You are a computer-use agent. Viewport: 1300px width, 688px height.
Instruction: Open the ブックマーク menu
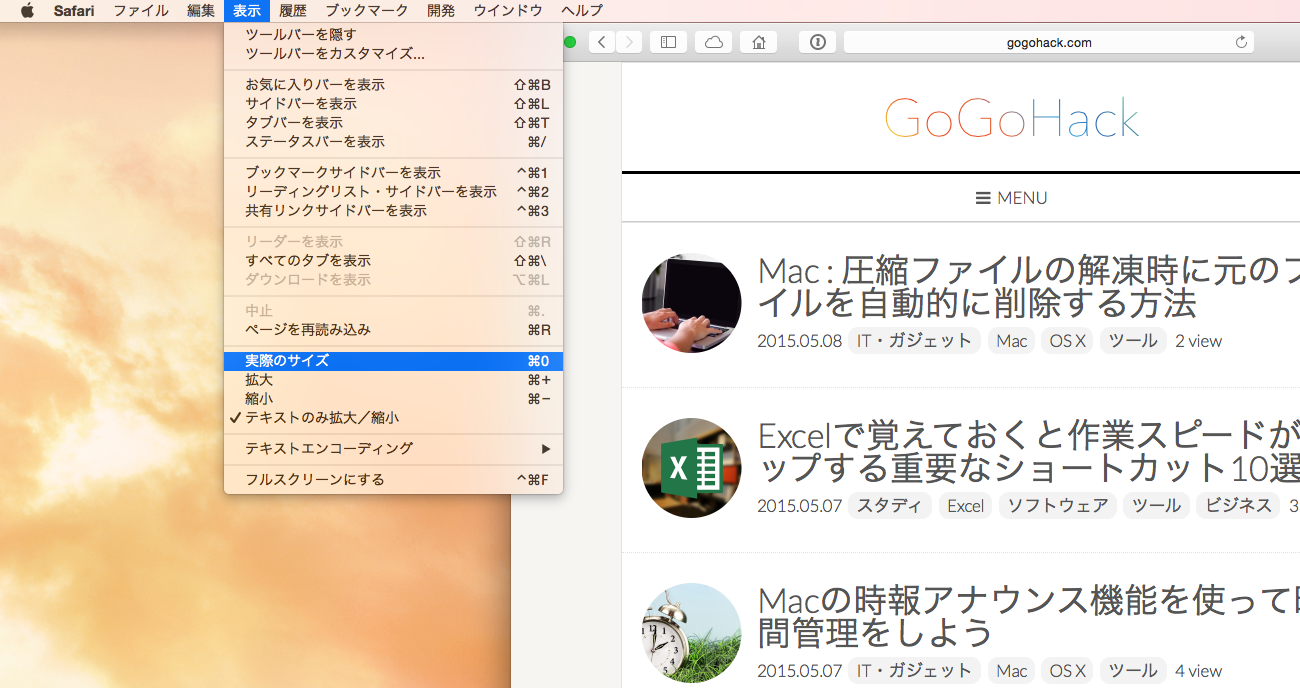coord(367,11)
